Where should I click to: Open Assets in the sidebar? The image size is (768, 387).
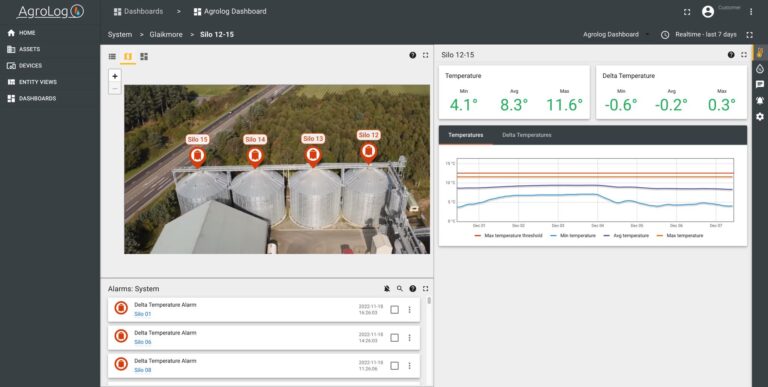pos(24,49)
